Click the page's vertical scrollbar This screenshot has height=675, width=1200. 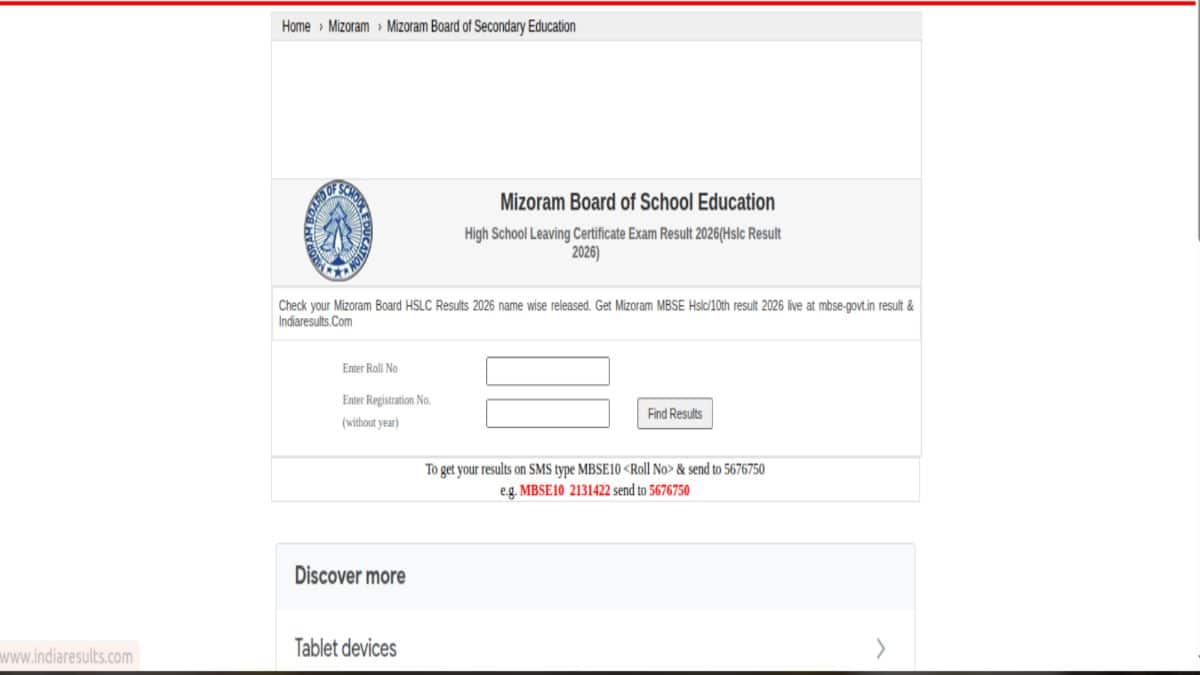click(1196, 120)
